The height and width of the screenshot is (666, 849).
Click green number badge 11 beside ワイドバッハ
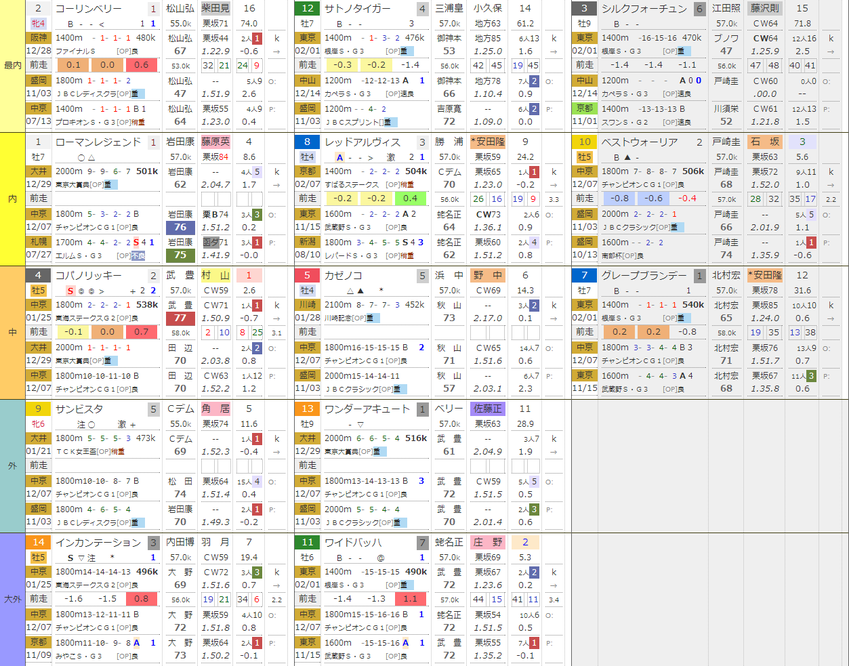pos(307,543)
